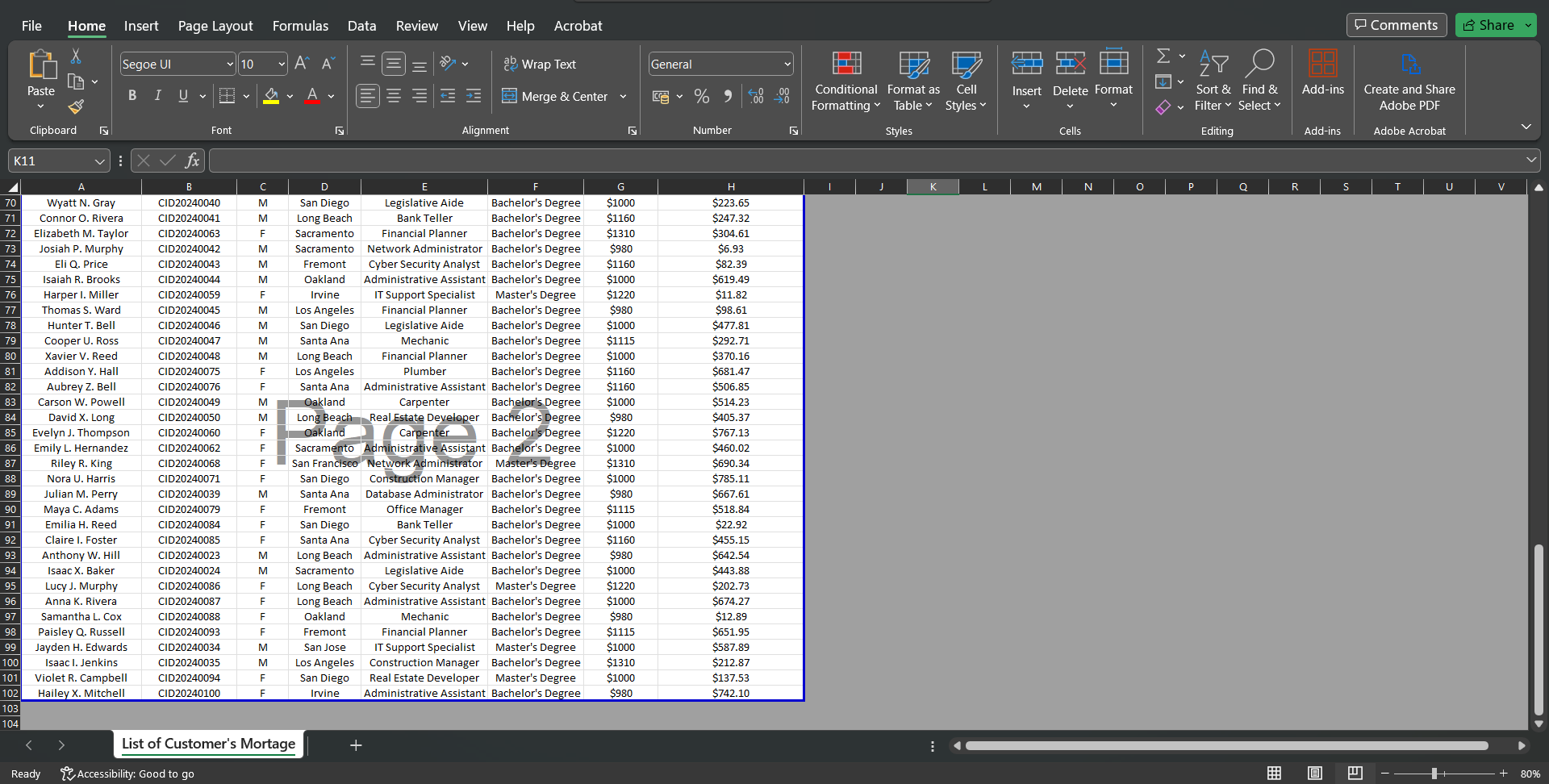The image size is (1549, 784).
Task: Click the AutoSum sigma icon
Action: 1163,56
